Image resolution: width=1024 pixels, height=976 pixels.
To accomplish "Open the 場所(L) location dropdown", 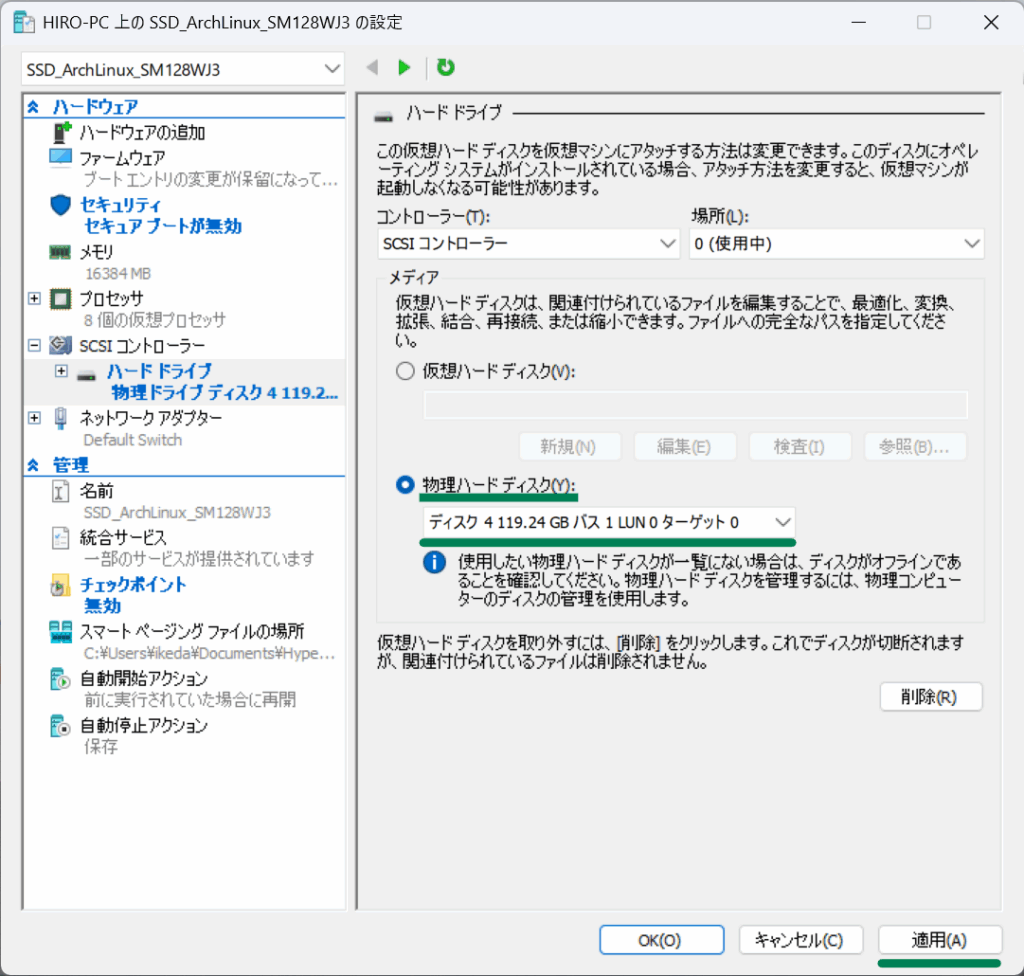I will [x=837, y=244].
